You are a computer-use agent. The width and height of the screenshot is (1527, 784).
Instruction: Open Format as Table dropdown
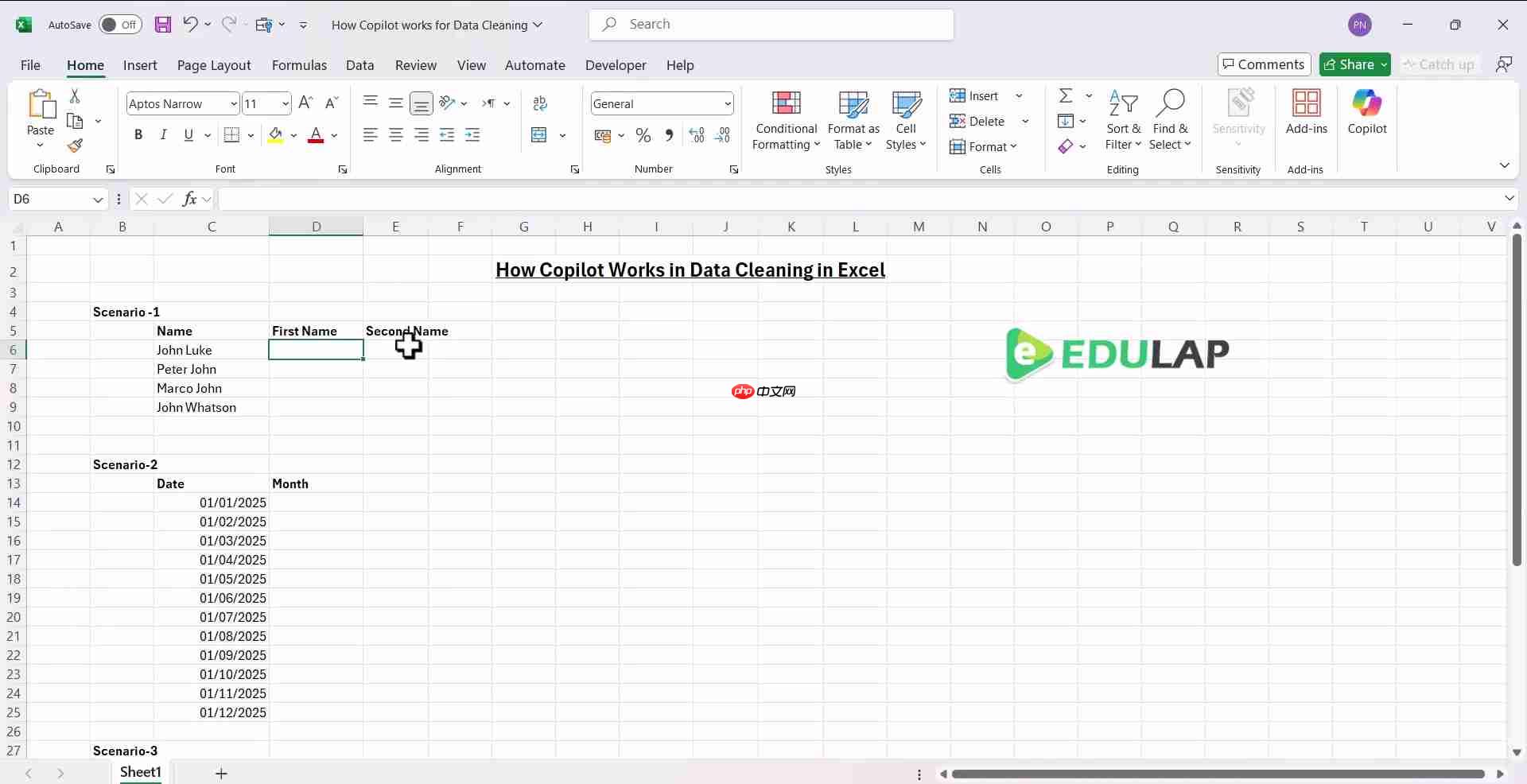click(x=853, y=121)
